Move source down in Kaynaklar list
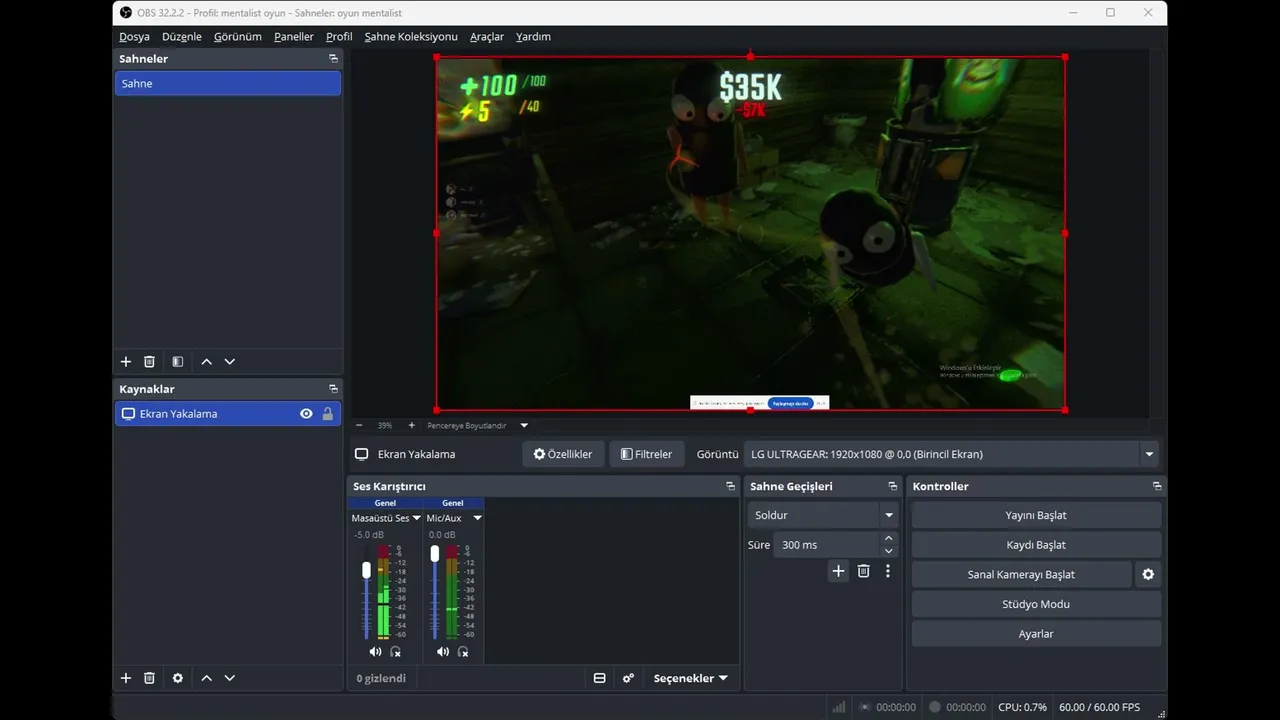 tap(230, 678)
